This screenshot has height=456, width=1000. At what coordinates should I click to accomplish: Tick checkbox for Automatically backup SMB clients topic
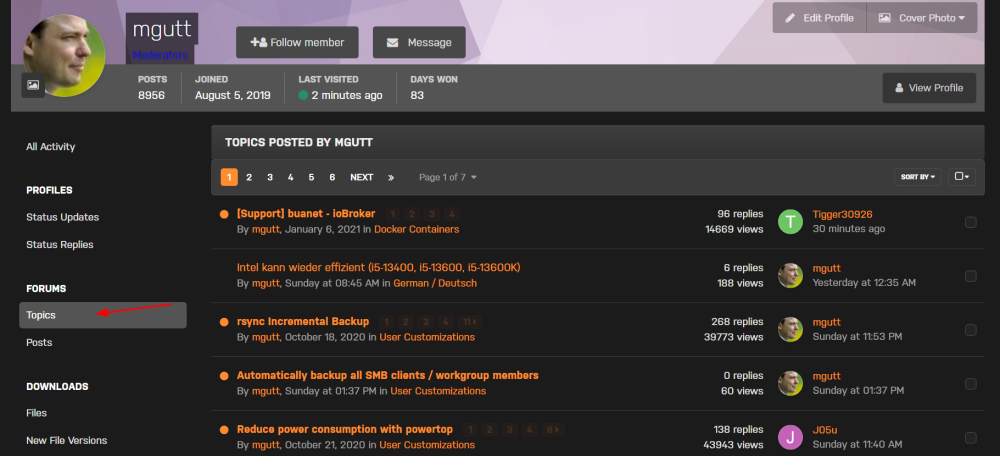tap(971, 384)
